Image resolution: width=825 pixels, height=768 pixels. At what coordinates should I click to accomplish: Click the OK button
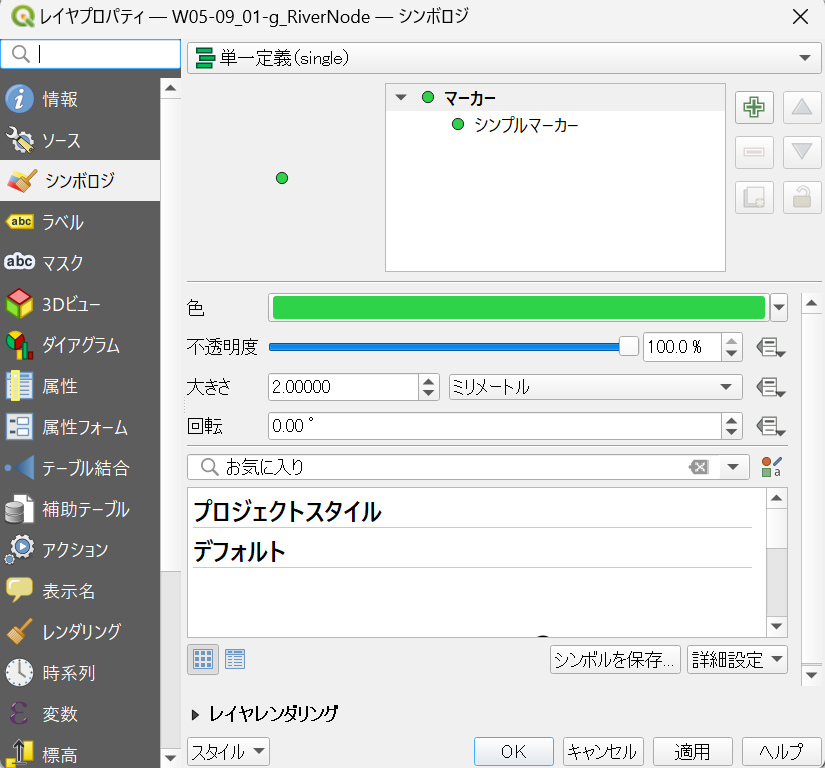[x=514, y=752]
